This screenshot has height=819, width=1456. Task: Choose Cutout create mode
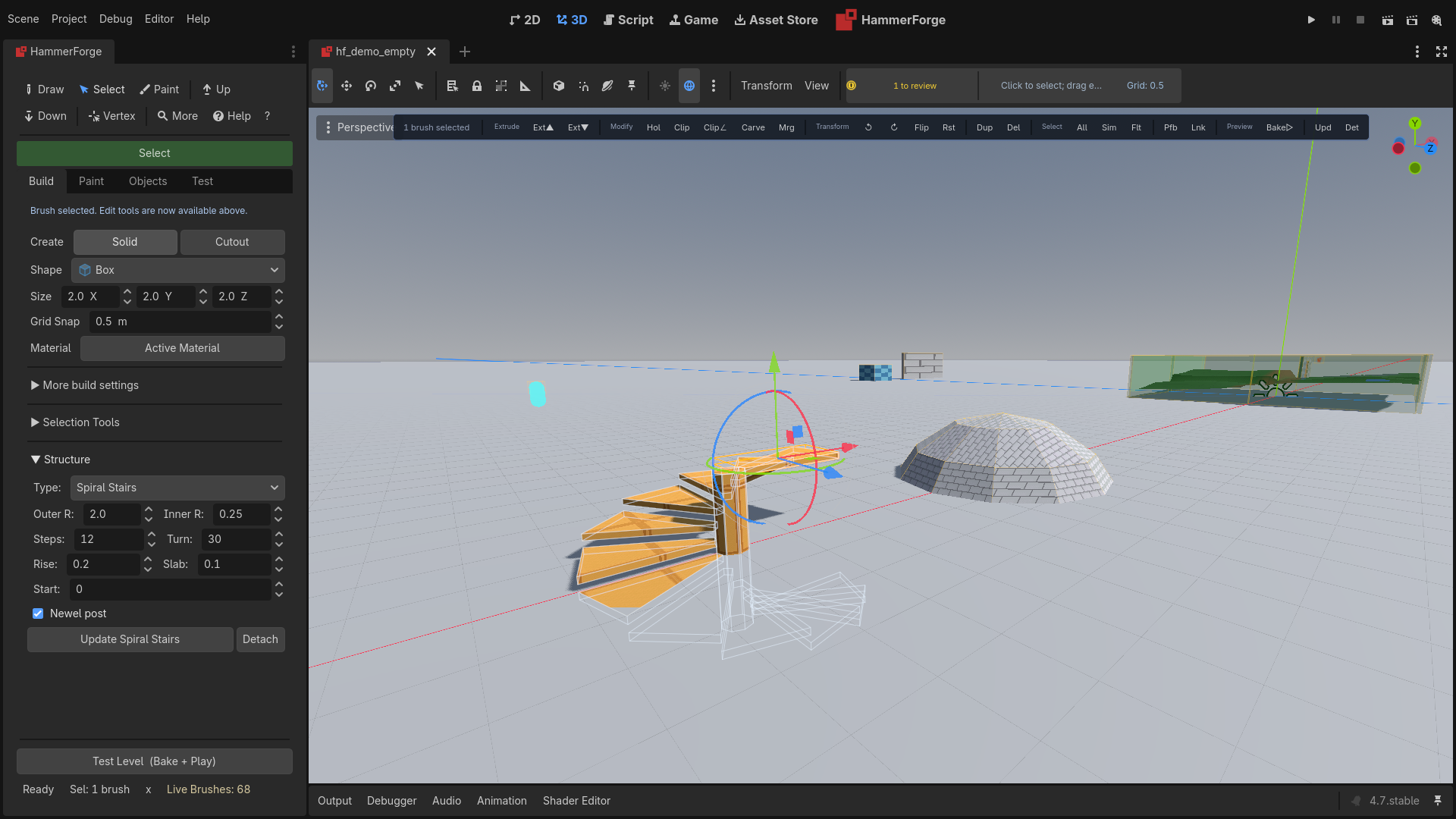tap(232, 242)
